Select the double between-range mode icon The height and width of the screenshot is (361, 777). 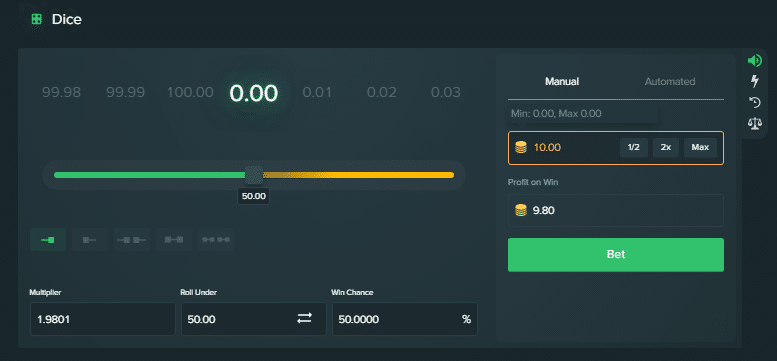[x=216, y=240]
